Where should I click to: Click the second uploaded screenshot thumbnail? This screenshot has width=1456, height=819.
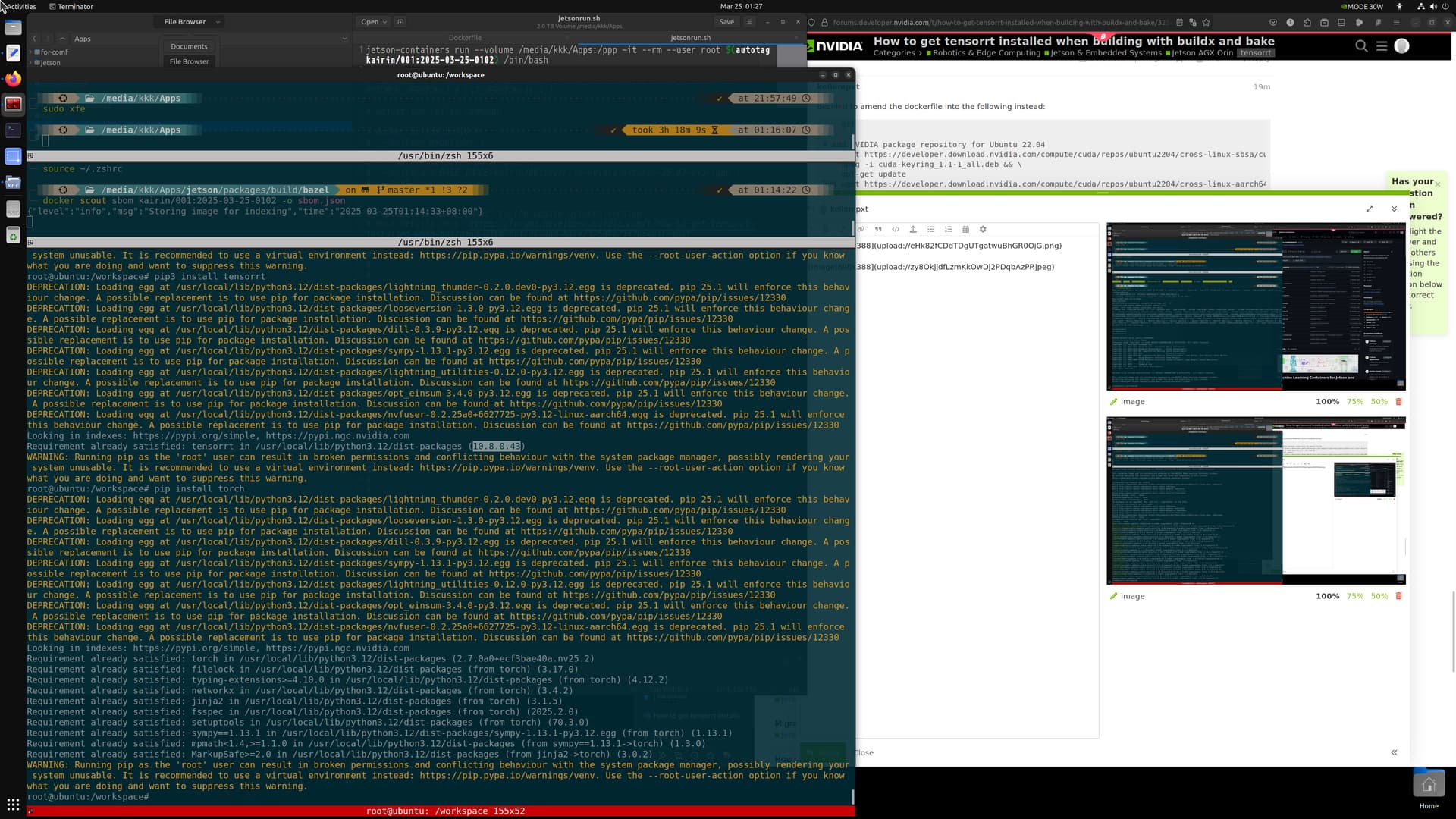coord(1256,500)
